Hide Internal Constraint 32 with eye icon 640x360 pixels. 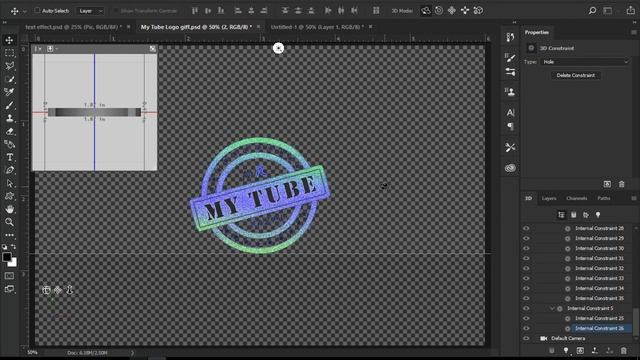[526, 268]
